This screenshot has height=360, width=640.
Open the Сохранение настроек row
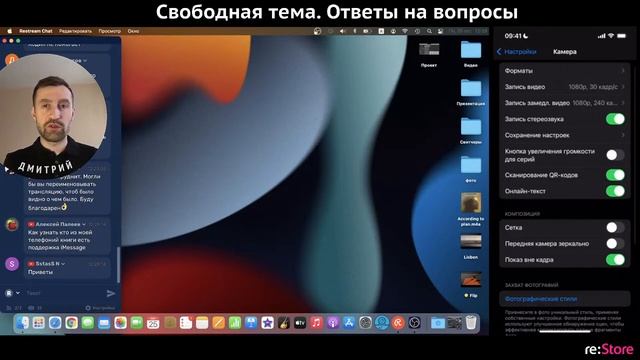(x=565, y=135)
